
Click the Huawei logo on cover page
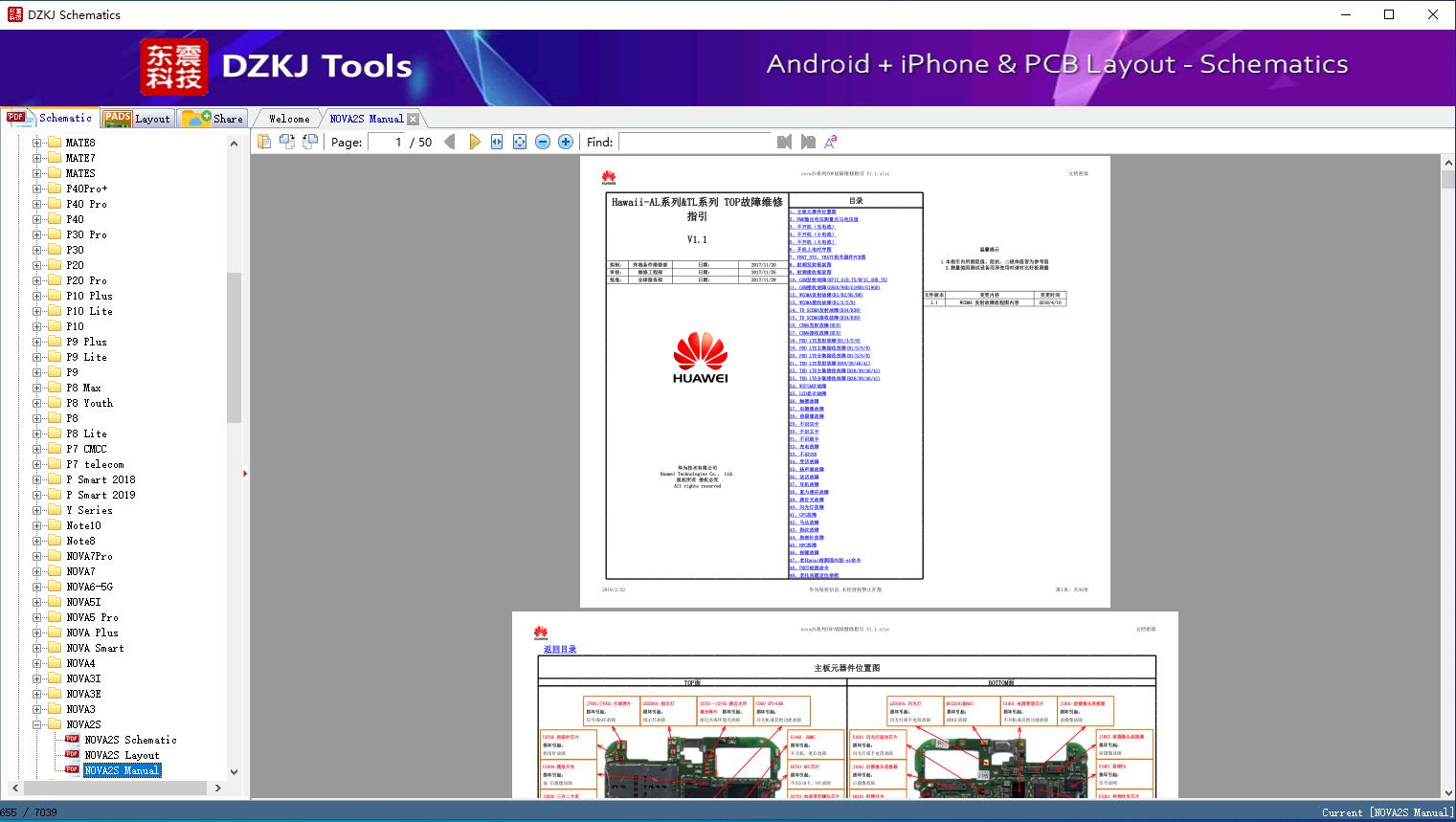700,358
